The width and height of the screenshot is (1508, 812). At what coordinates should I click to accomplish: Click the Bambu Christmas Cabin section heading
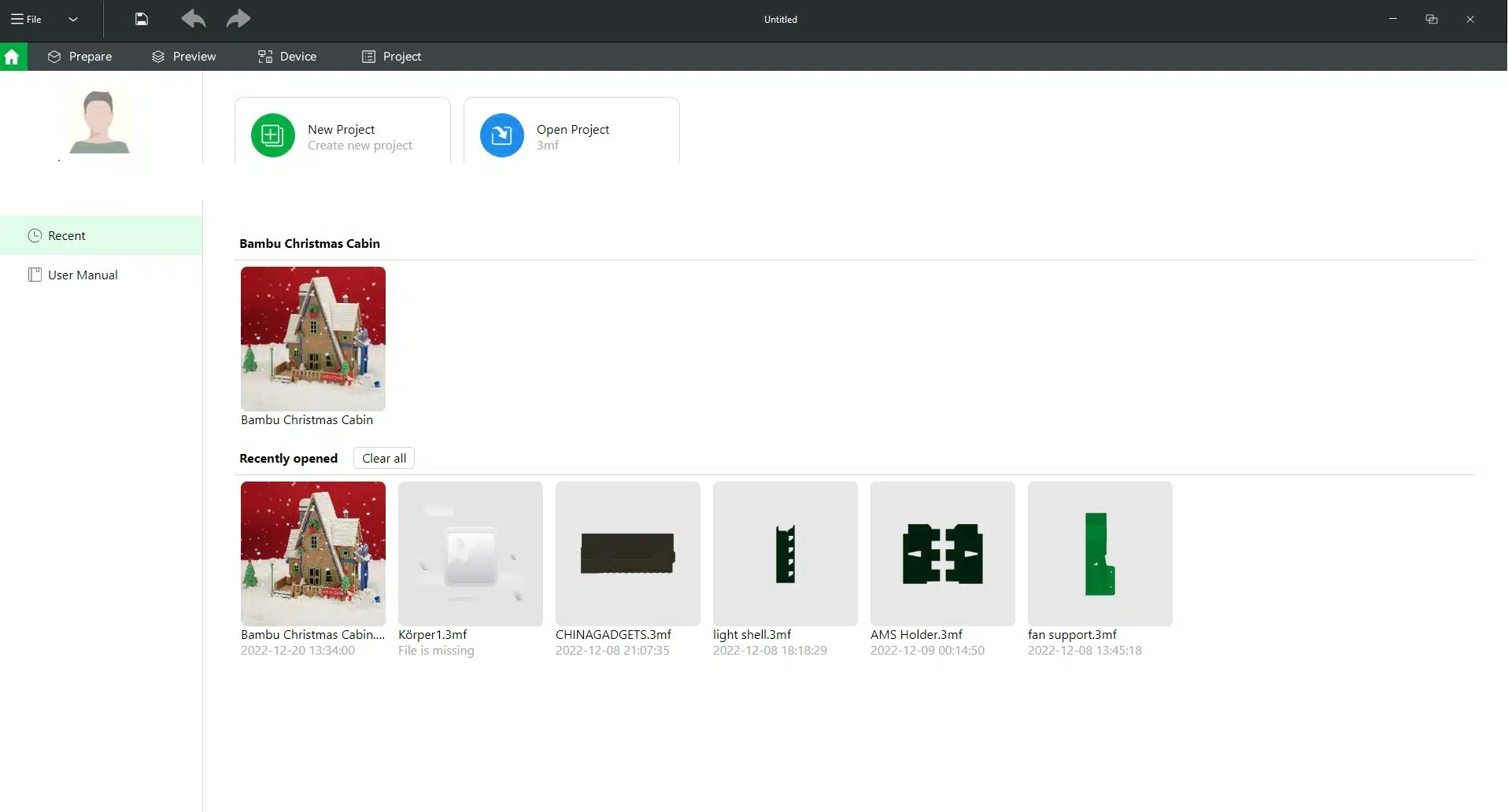tap(309, 244)
